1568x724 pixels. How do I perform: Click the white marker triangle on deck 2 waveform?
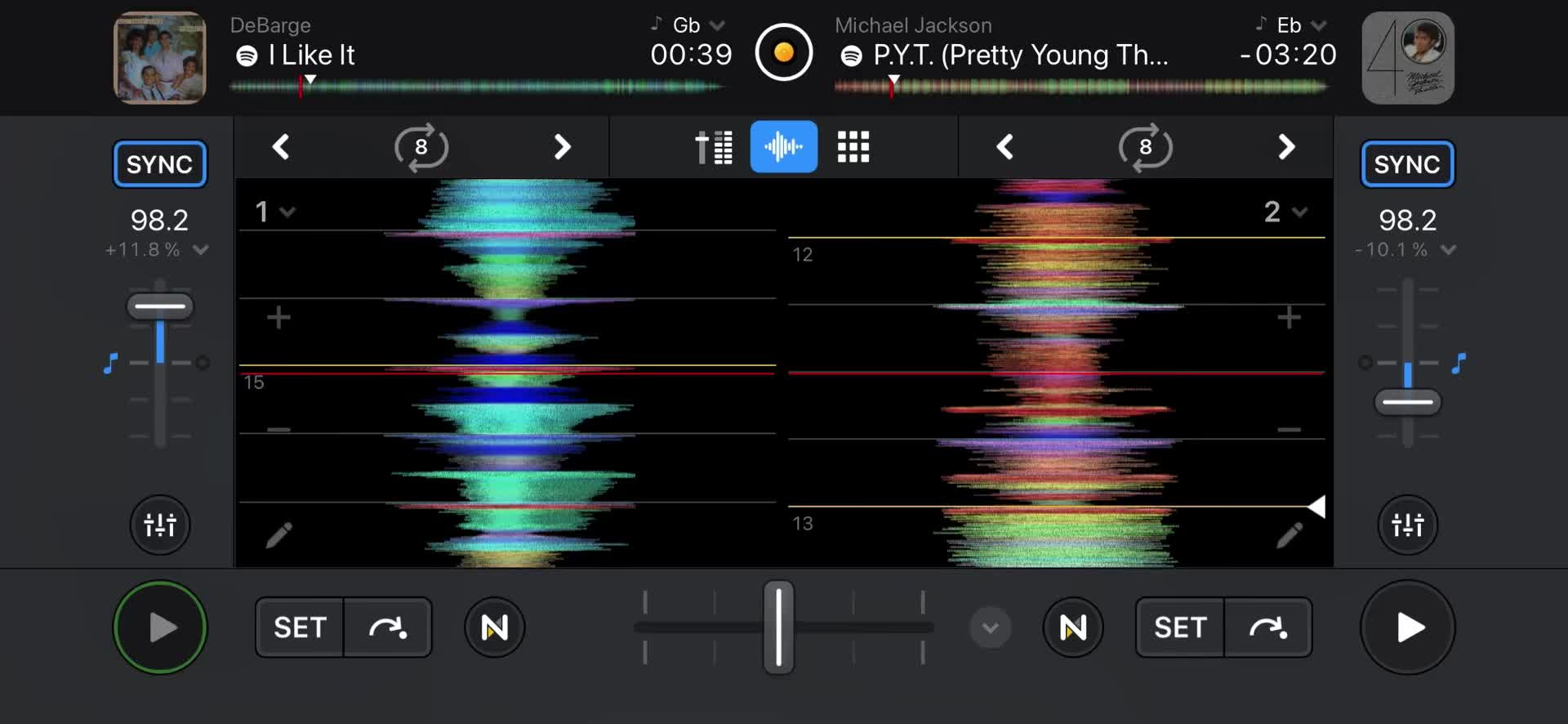(x=1316, y=507)
